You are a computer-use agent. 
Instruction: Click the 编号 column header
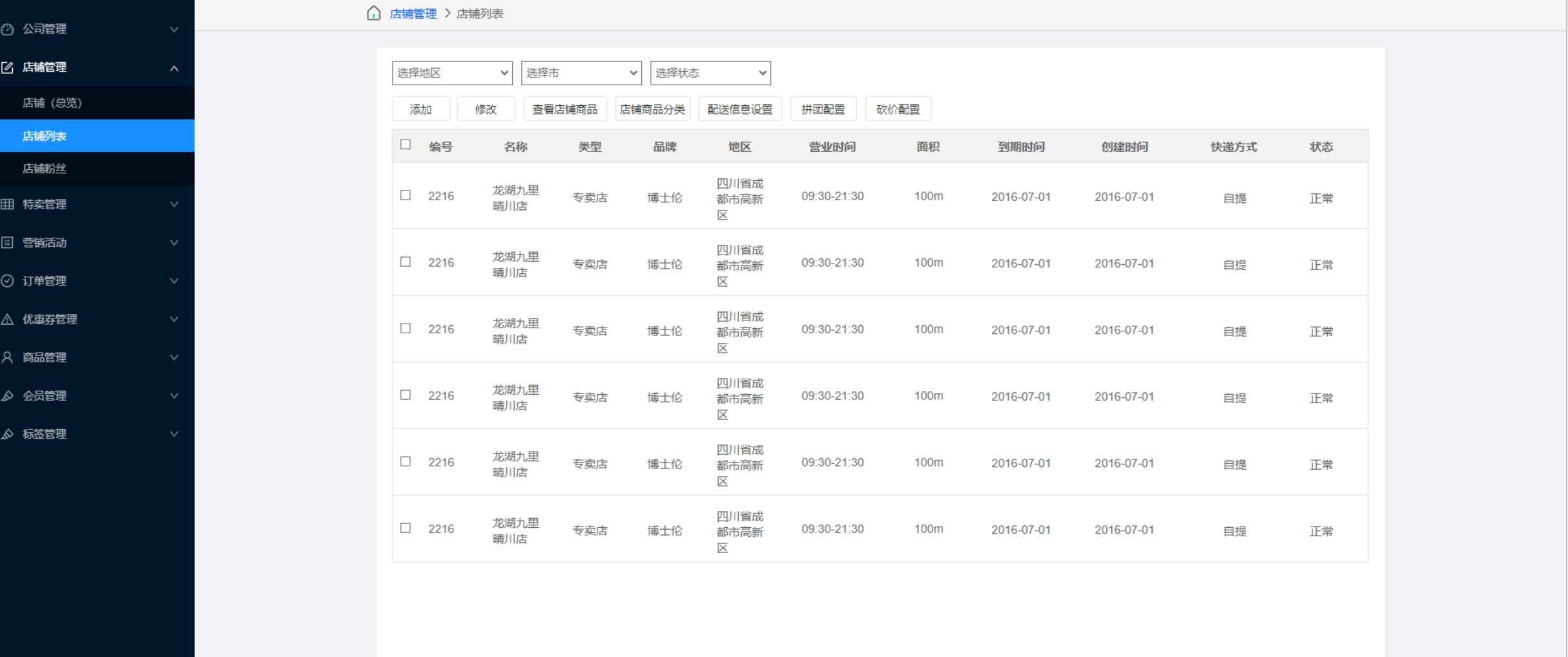click(x=440, y=147)
